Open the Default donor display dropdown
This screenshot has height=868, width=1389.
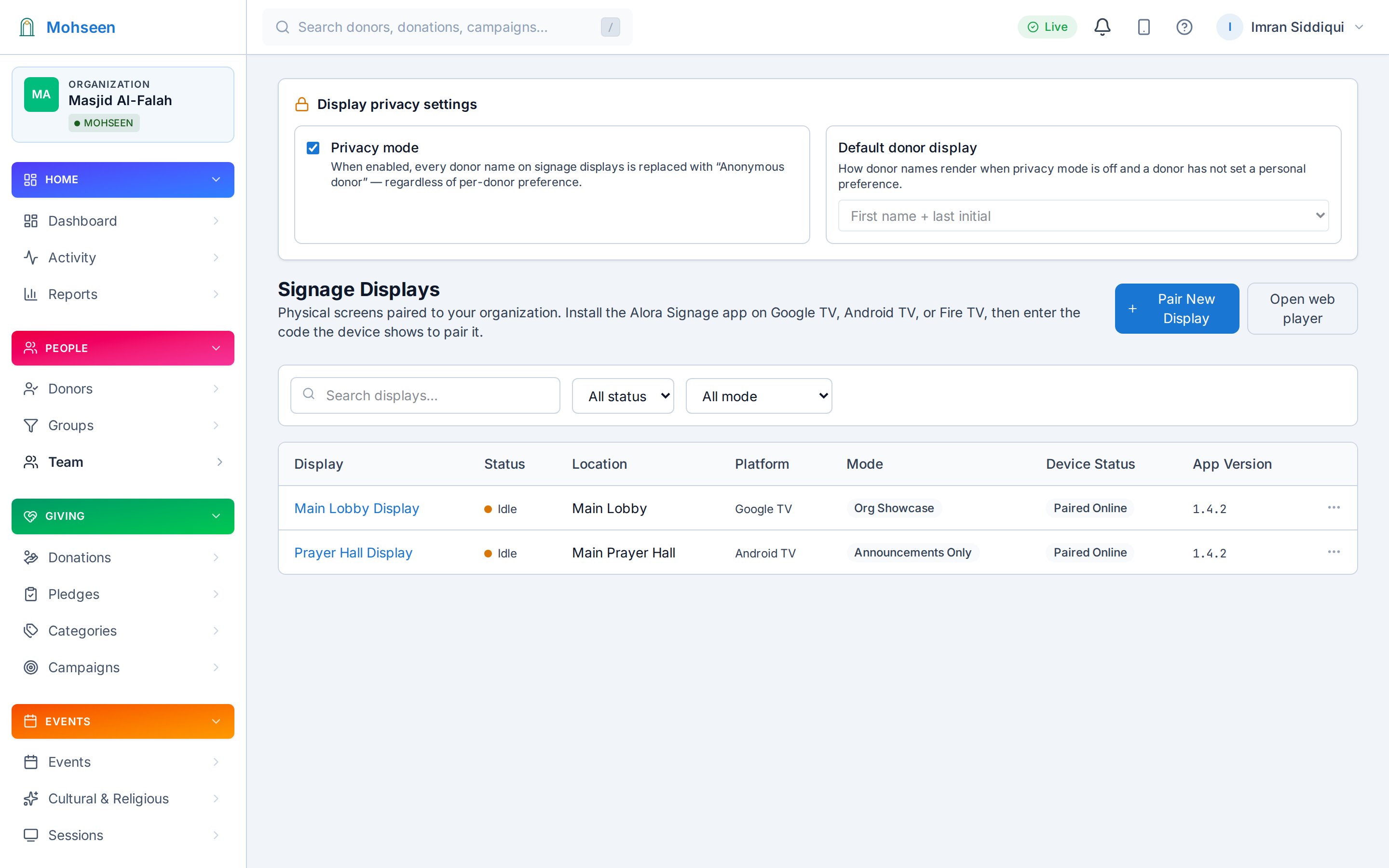pyautogui.click(x=1083, y=216)
